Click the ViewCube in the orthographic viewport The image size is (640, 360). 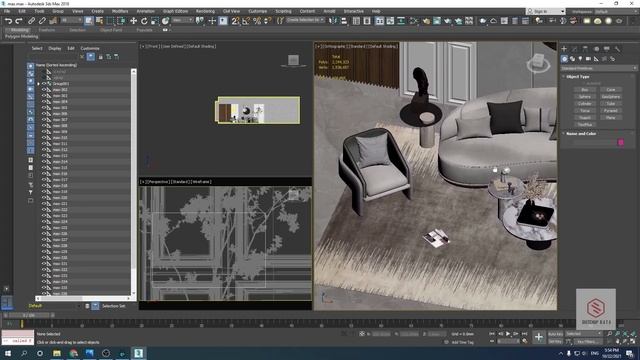tap(538, 63)
